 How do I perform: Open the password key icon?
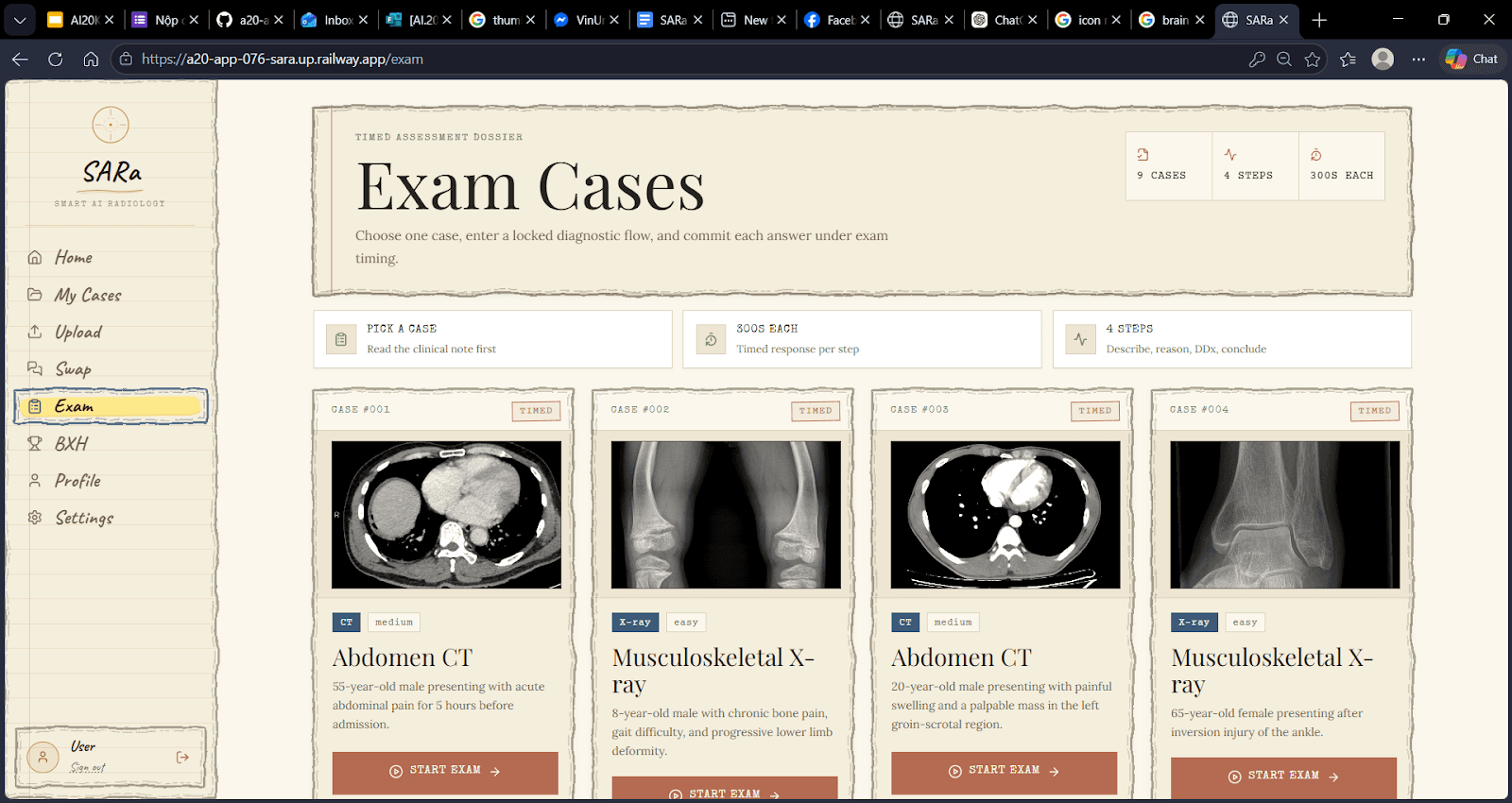pyautogui.click(x=1257, y=59)
